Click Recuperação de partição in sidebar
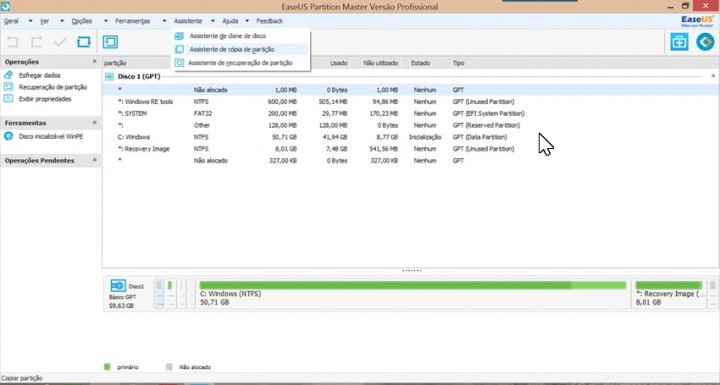Image resolution: width=720 pixels, height=385 pixels. pyautogui.click(x=53, y=87)
